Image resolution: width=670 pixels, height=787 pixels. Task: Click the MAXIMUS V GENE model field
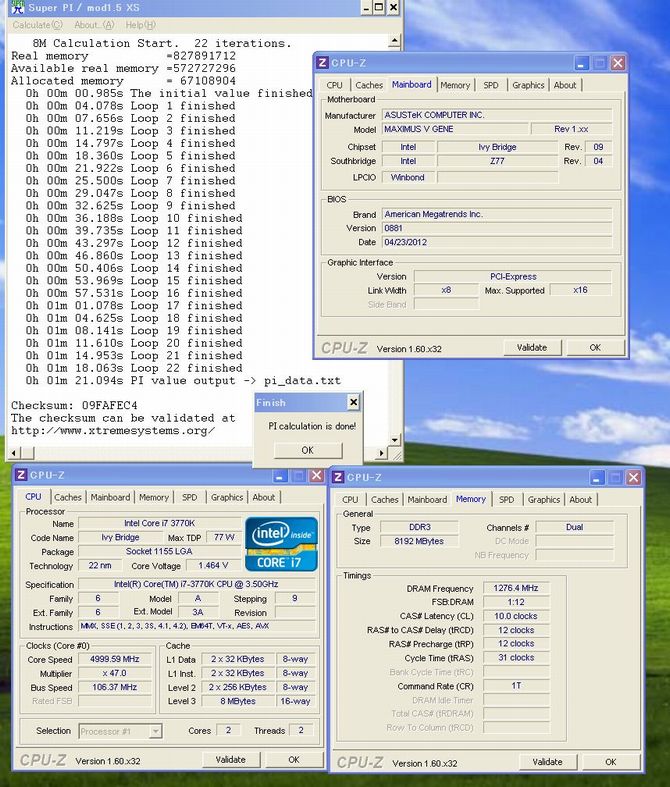click(x=456, y=129)
